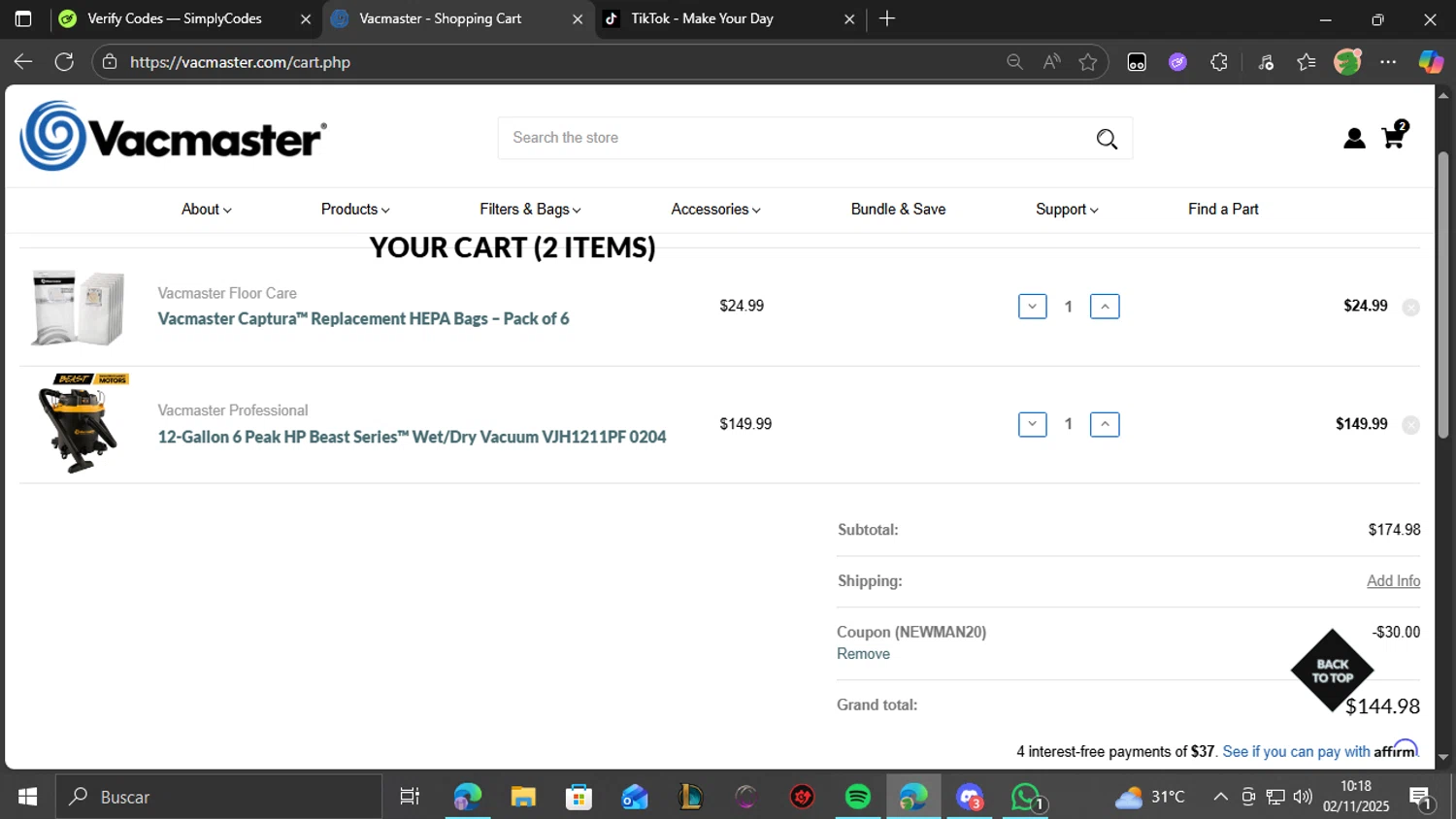Click the Windows Buscar search box
1456x819 pixels.
click(x=218, y=797)
